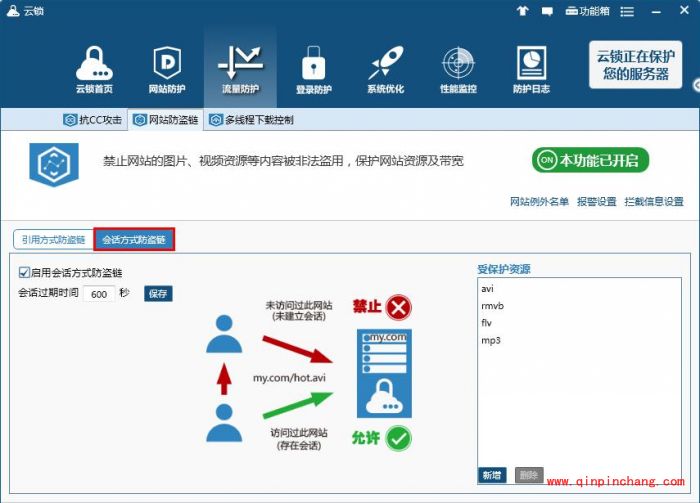
Task: Open the 登录防护 padlock icon
Action: [x=313, y=70]
